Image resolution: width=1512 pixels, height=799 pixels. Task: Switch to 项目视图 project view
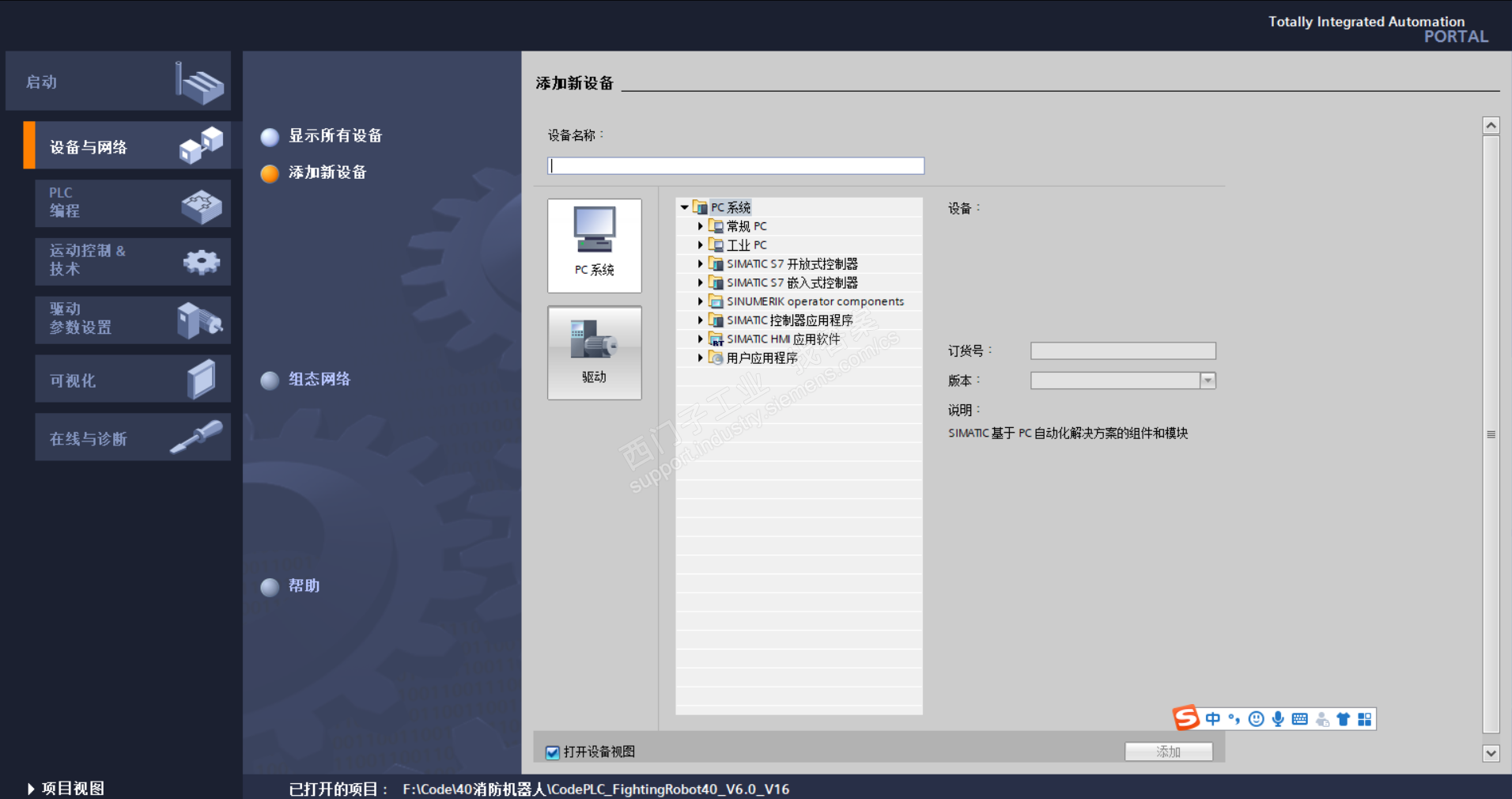click(x=72, y=789)
